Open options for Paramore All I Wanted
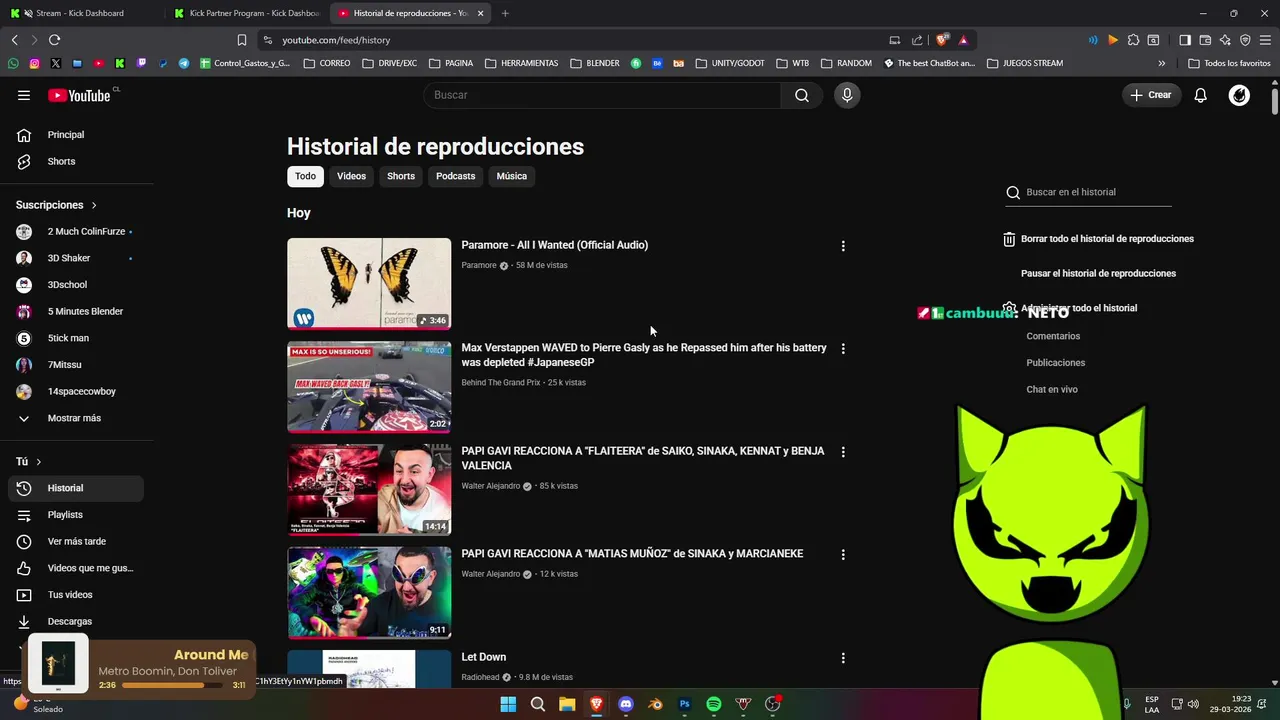The height and width of the screenshot is (720, 1280). (843, 246)
